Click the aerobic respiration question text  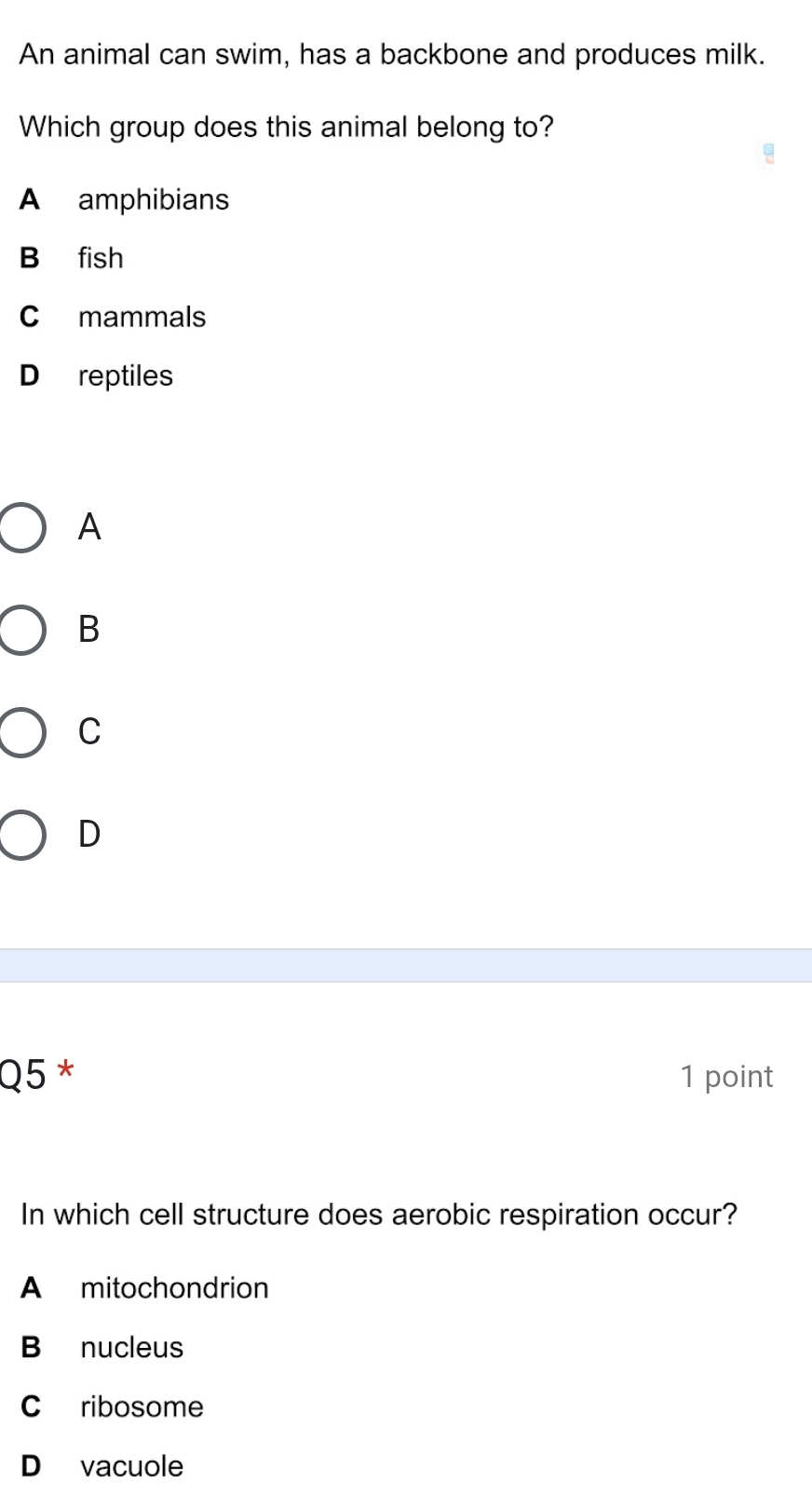click(379, 1215)
